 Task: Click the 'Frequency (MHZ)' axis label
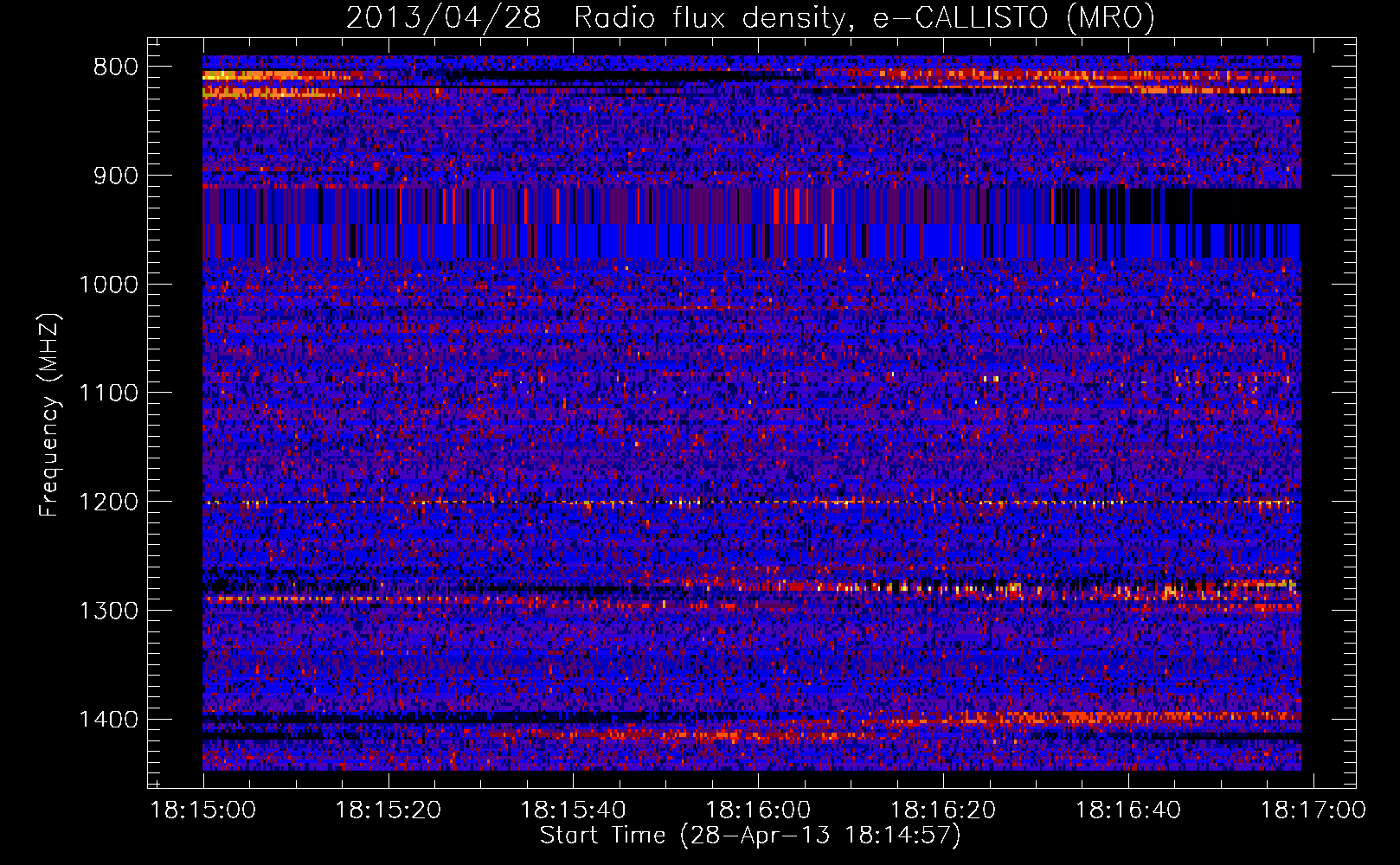tap(50, 415)
